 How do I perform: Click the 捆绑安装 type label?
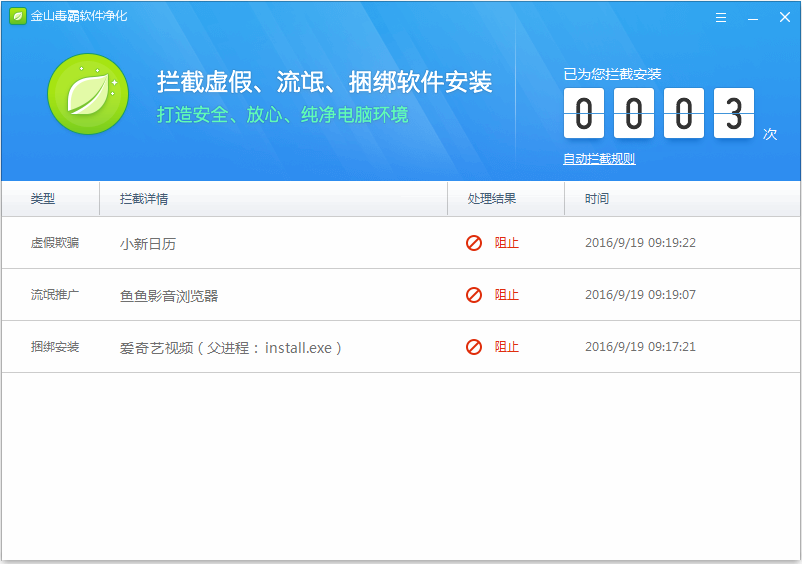55,347
